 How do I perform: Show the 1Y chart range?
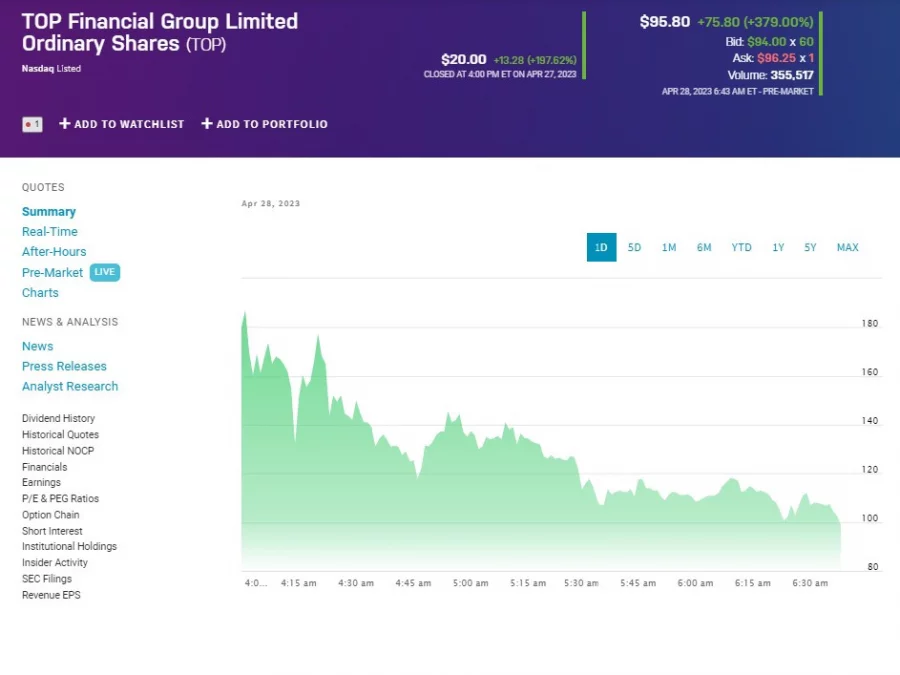click(778, 248)
